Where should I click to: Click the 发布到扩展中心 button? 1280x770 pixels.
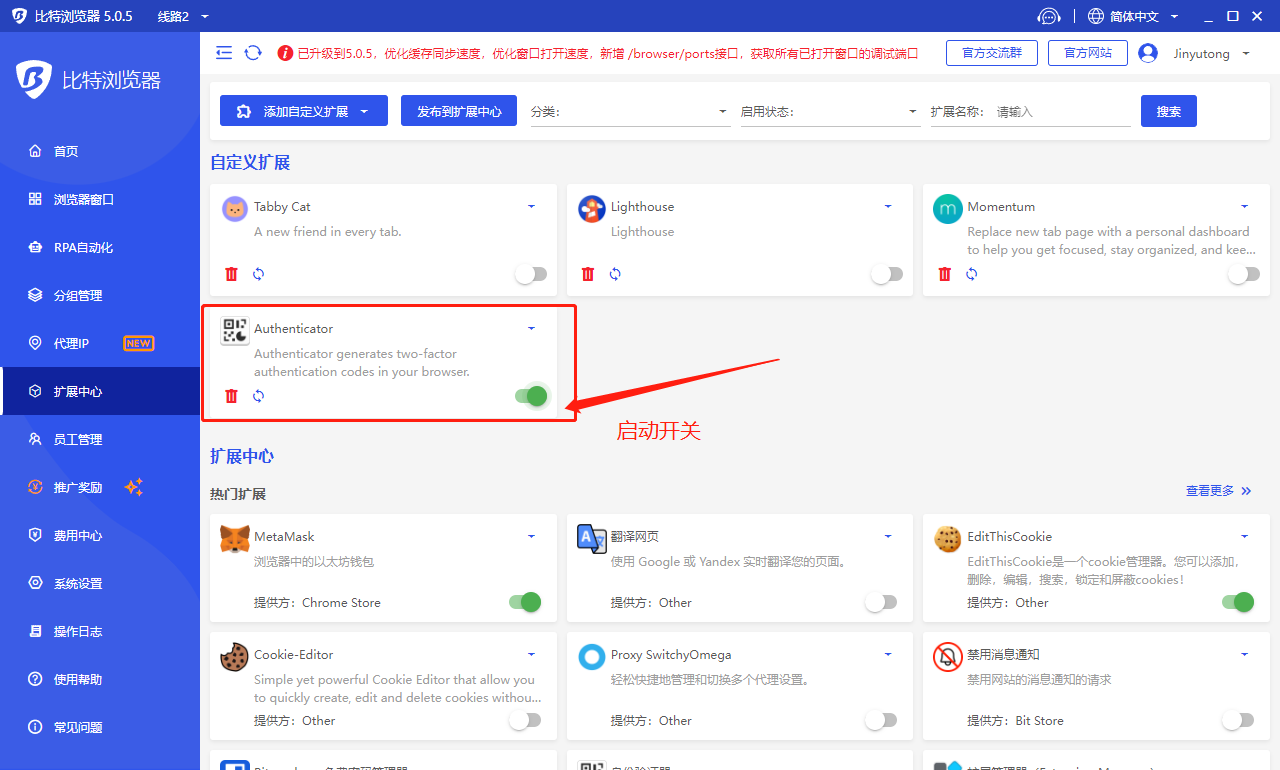pyautogui.click(x=459, y=111)
